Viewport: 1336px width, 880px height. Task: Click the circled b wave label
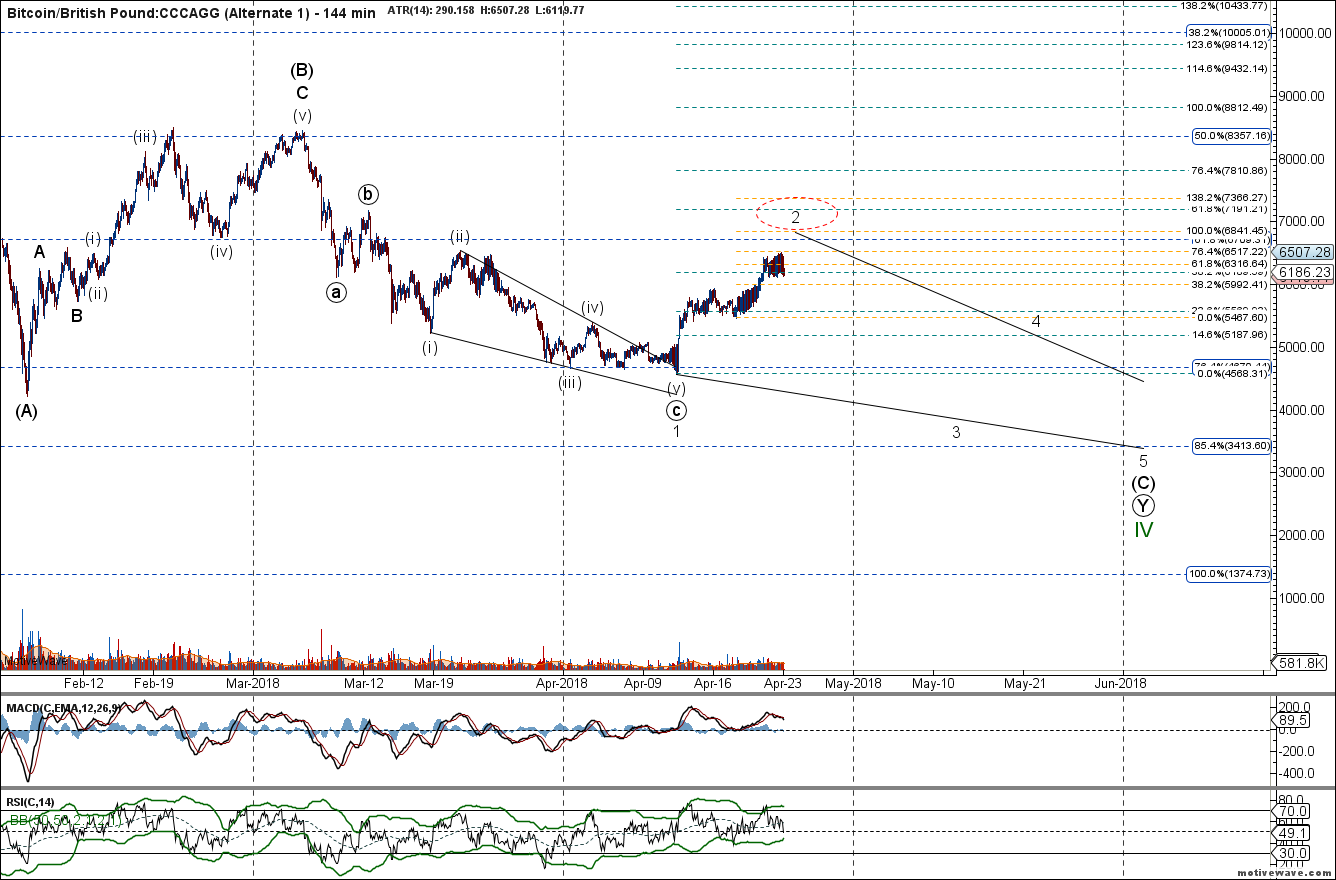pyautogui.click(x=369, y=194)
